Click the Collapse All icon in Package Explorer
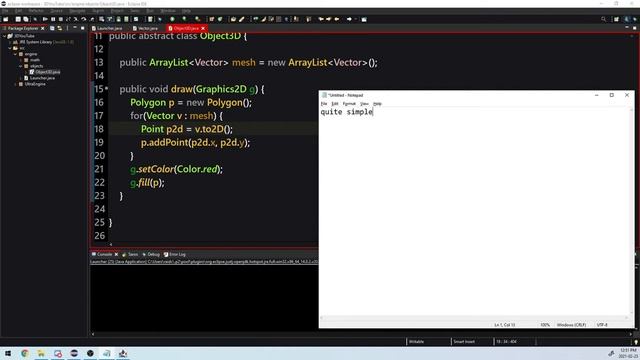Screen dimensions: 640x360 tap(52, 28)
